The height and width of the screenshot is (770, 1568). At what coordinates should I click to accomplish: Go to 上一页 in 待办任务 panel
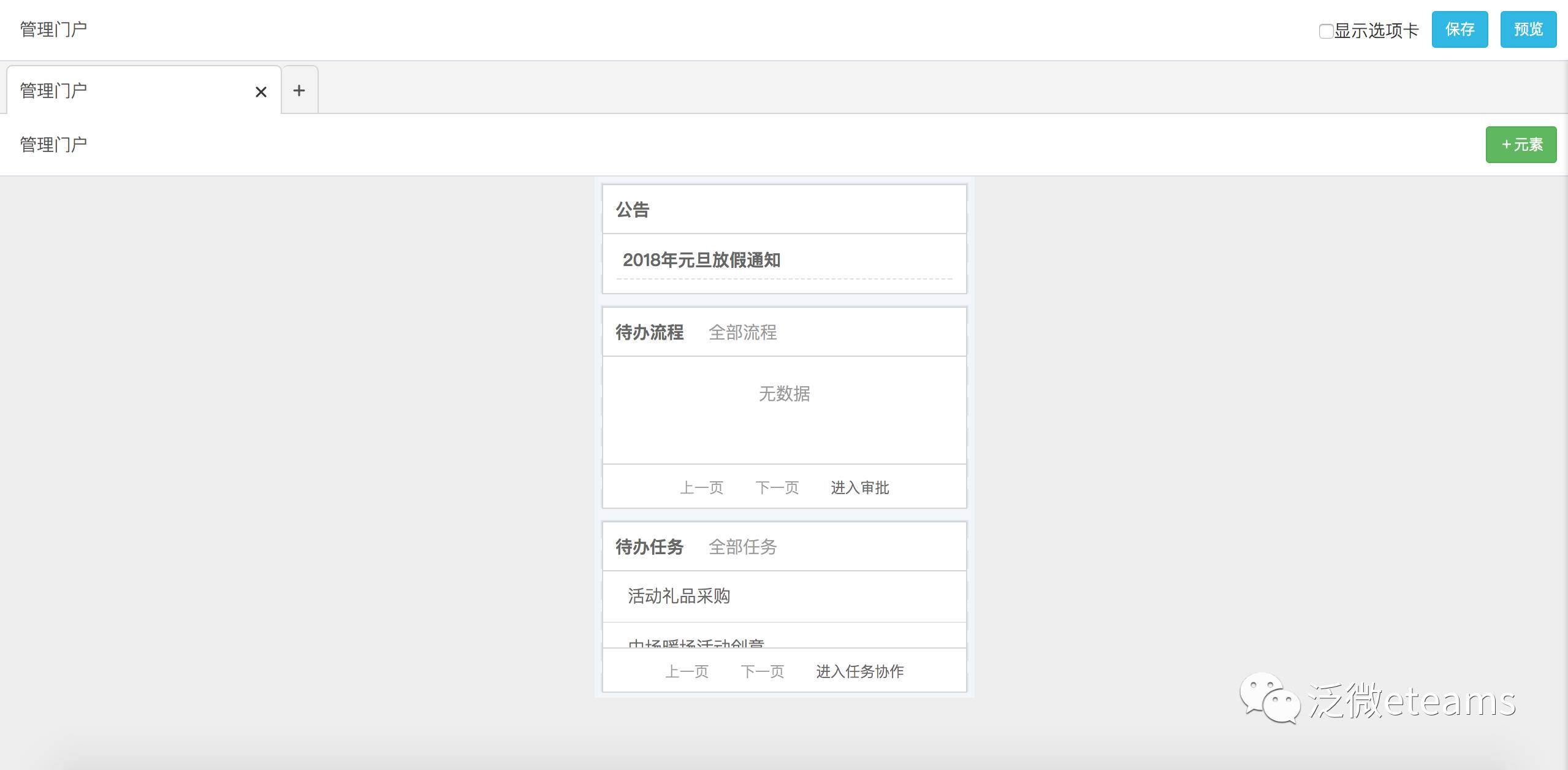[x=687, y=671]
